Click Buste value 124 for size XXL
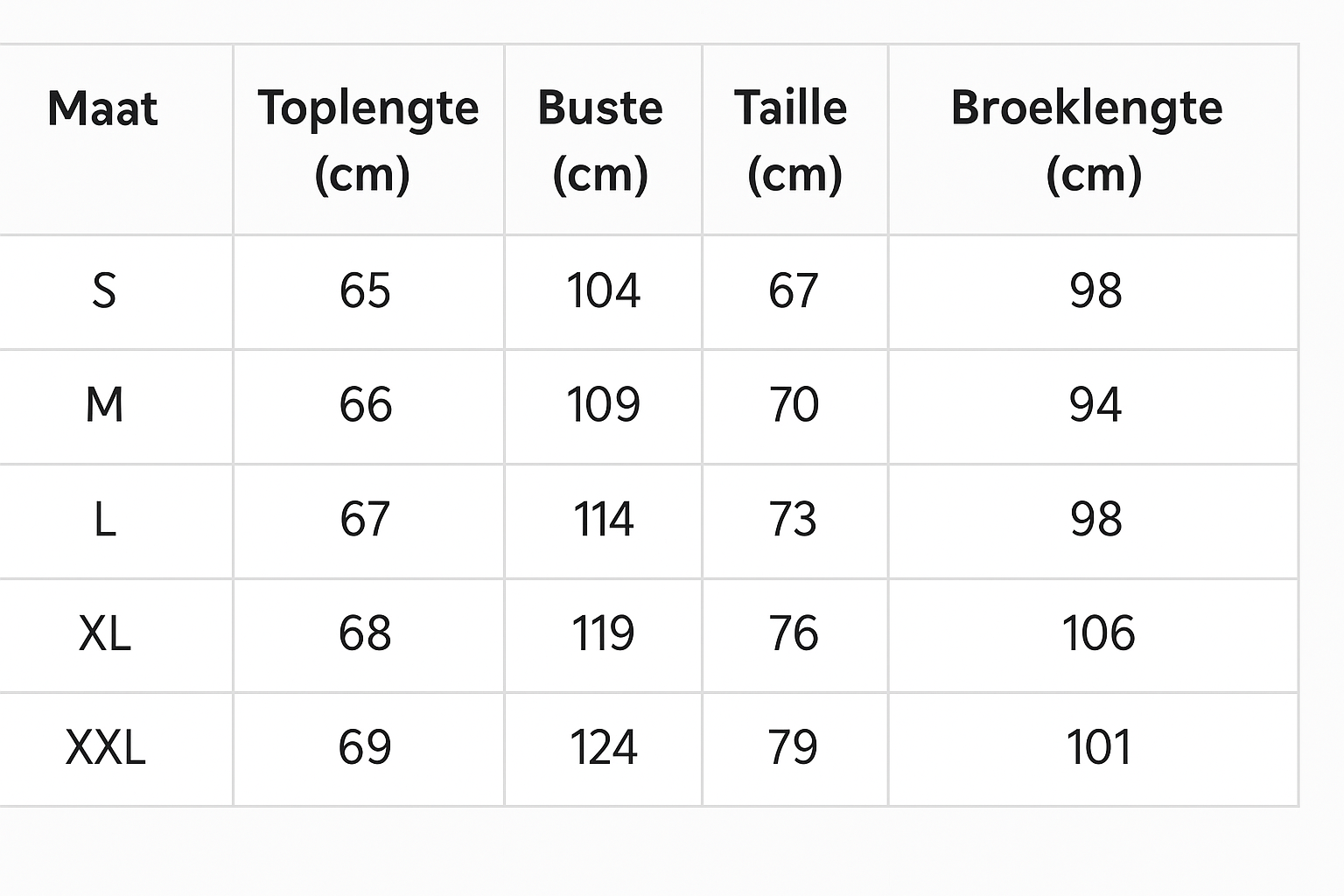 [603, 748]
